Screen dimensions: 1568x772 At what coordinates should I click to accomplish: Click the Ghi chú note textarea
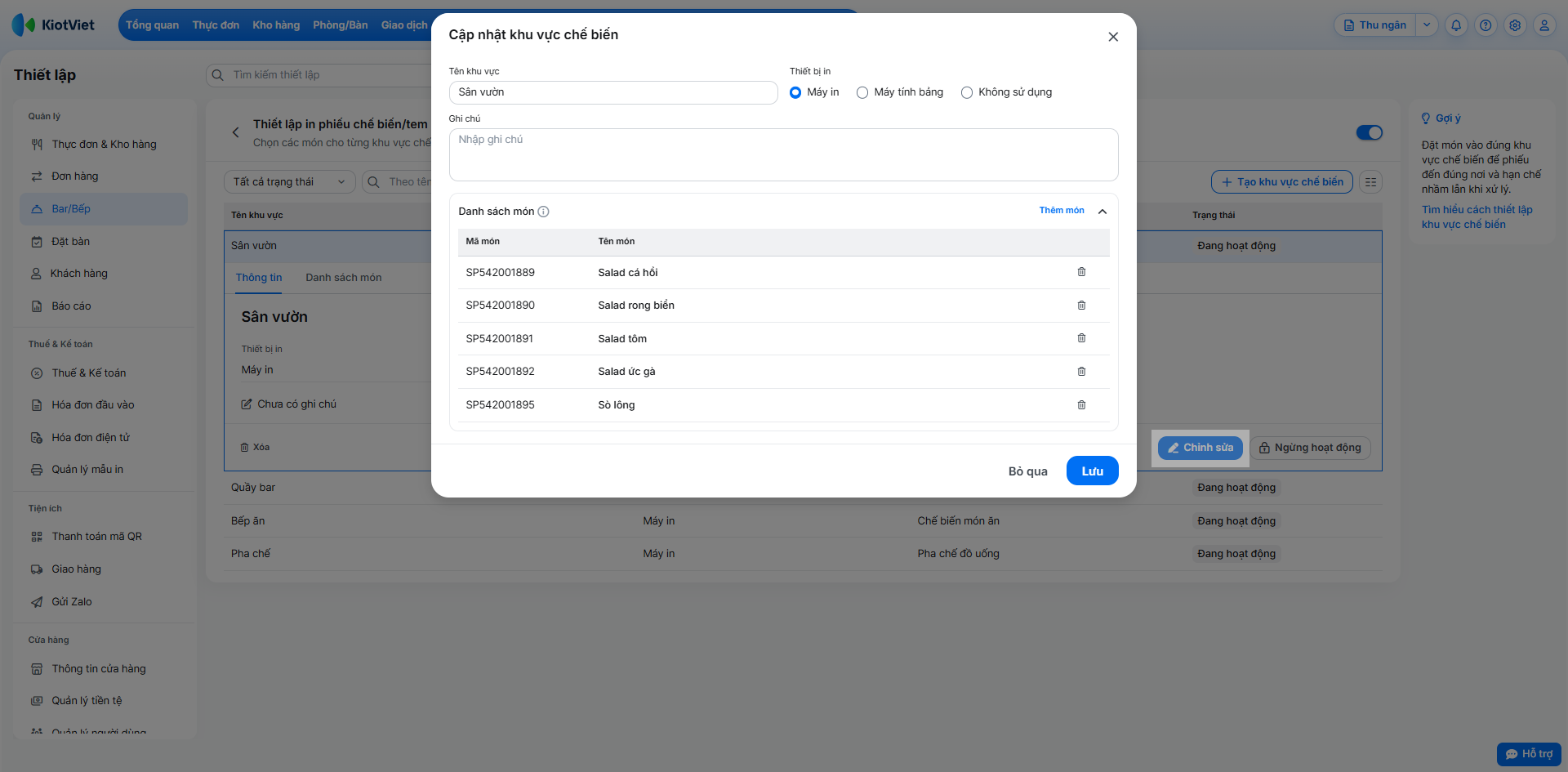click(783, 155)
